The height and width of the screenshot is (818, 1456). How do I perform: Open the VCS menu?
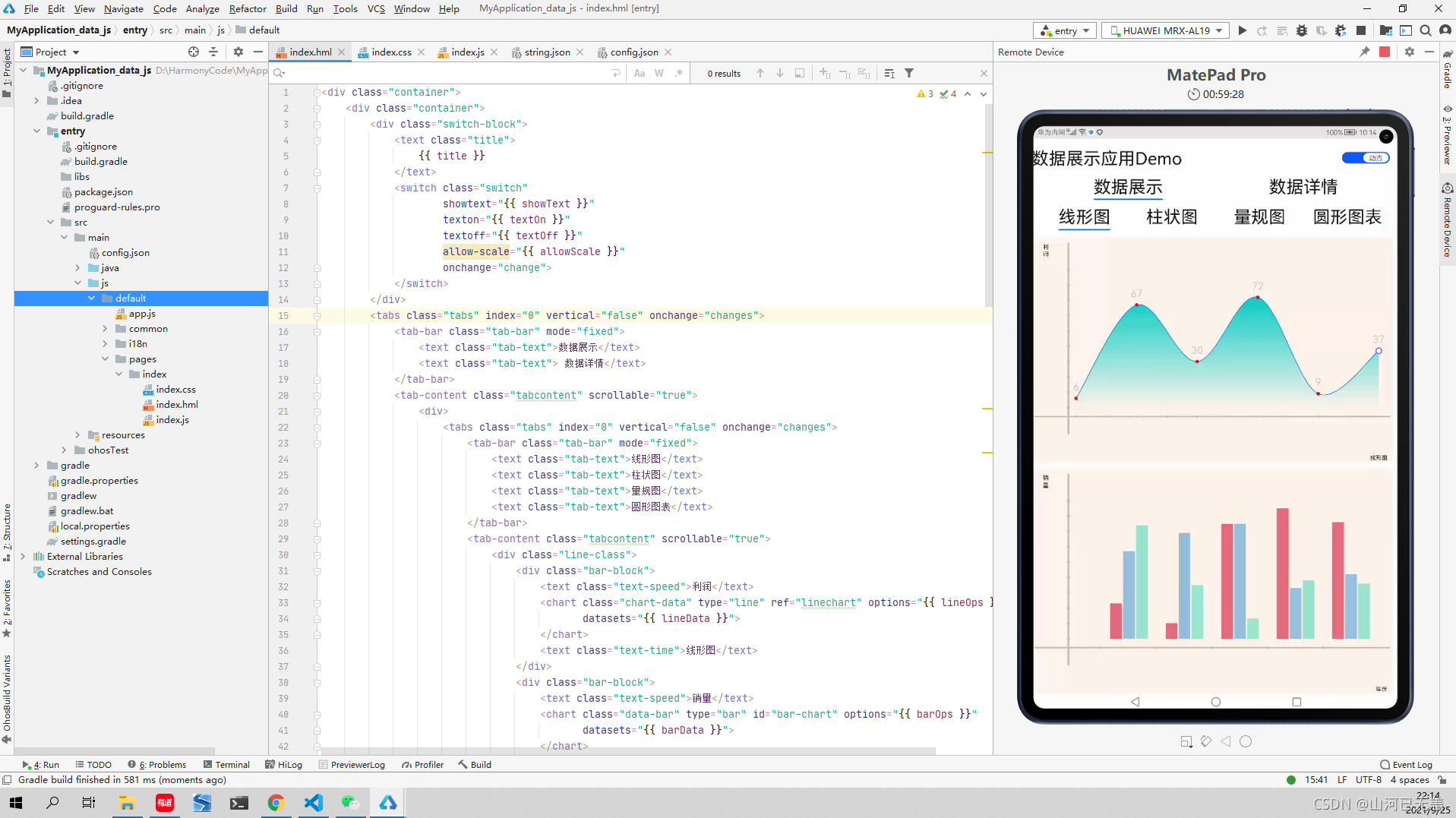376,8
